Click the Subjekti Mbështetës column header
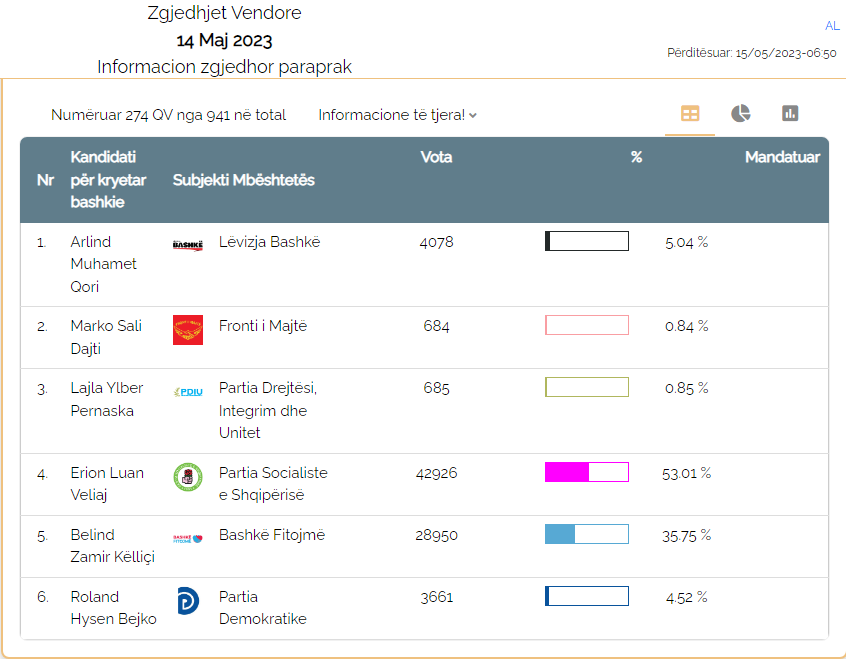The width and height of the screenshot is (846, 659). pyautogui.click(x=243, y=180)
